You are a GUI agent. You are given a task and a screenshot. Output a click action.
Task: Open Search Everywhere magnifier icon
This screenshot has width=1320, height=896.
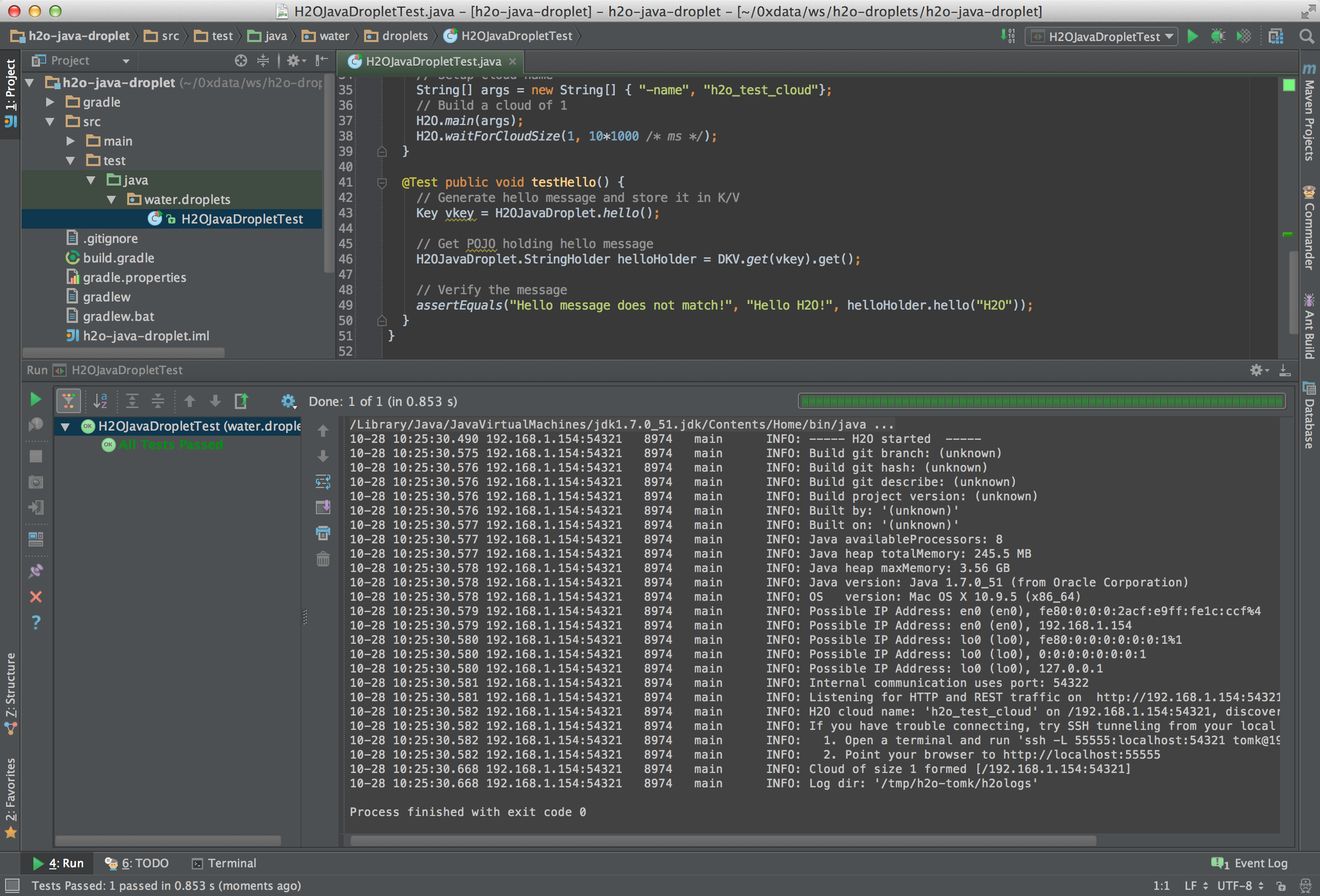tap(1306, 36)
